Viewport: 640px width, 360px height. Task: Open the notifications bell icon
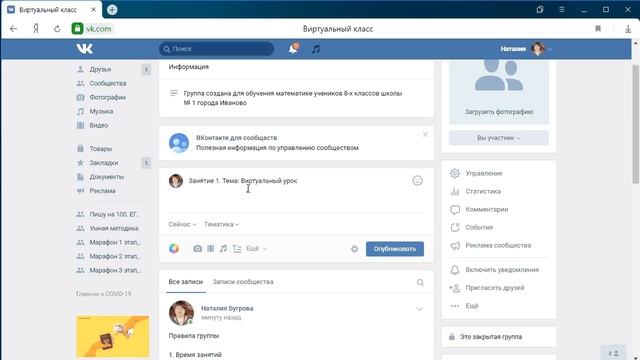click(293, 49)
